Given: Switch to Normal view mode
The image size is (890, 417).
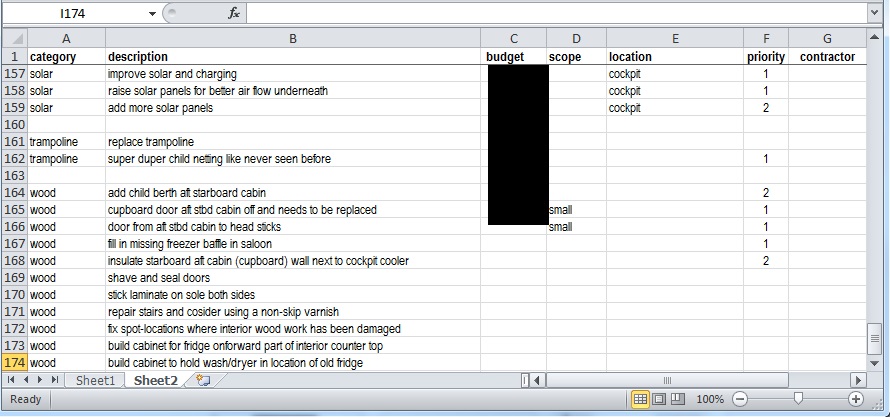Looking at the screenshot, I should [x=641, y=399].
